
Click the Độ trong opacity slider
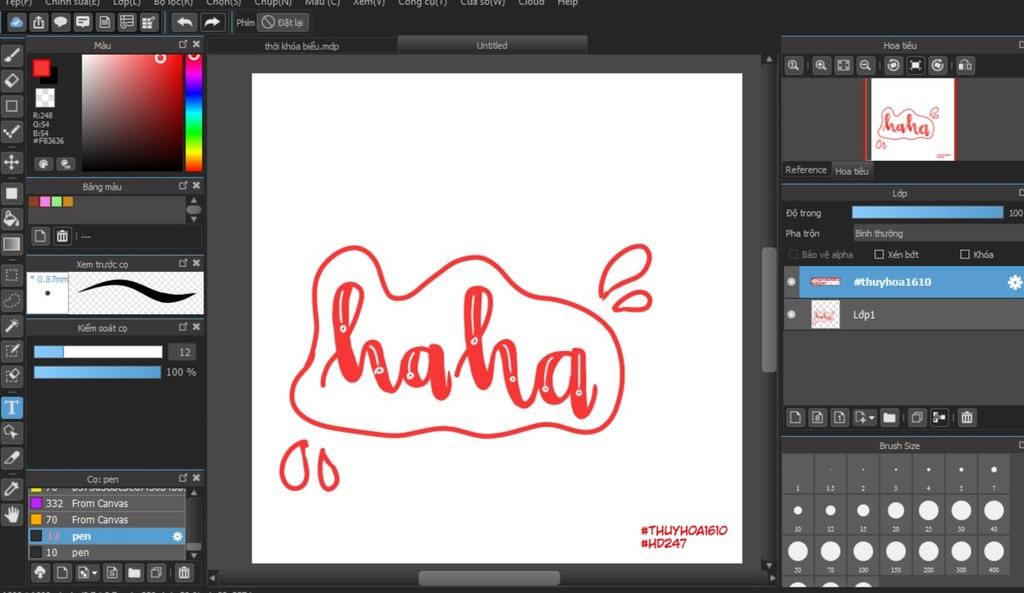927,212
